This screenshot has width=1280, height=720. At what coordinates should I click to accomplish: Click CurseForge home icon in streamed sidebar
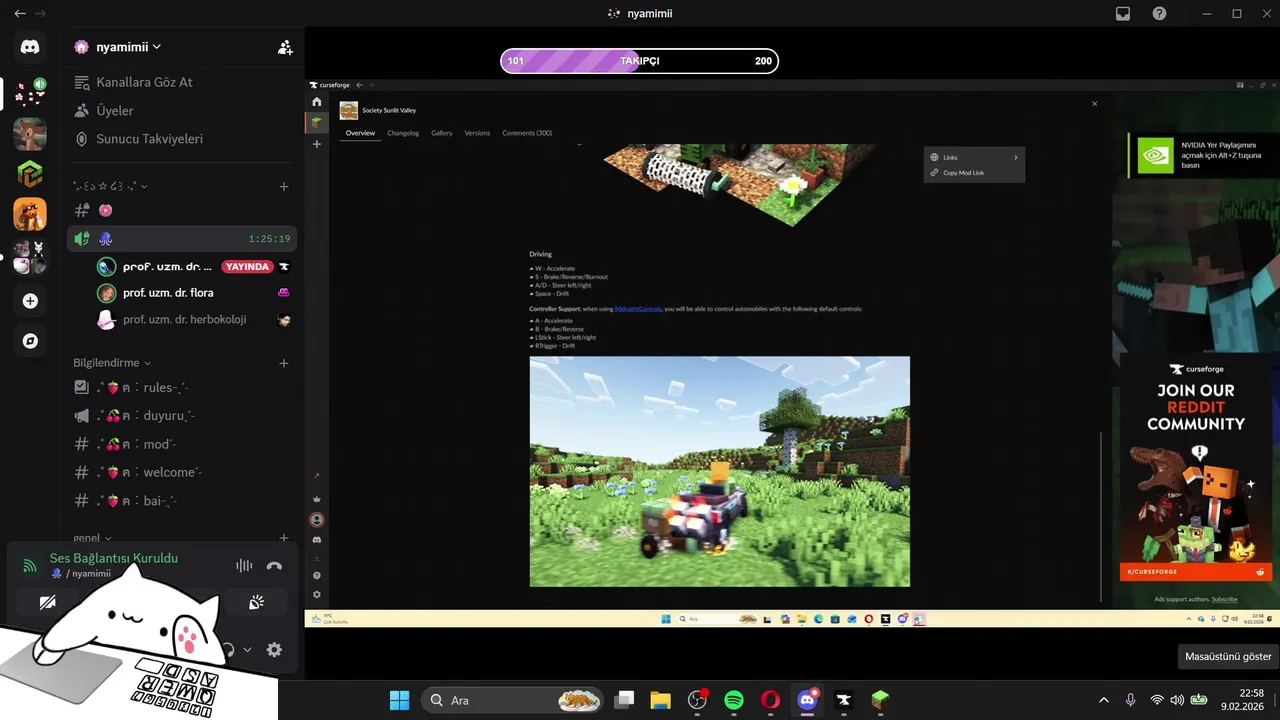[317, 102]
